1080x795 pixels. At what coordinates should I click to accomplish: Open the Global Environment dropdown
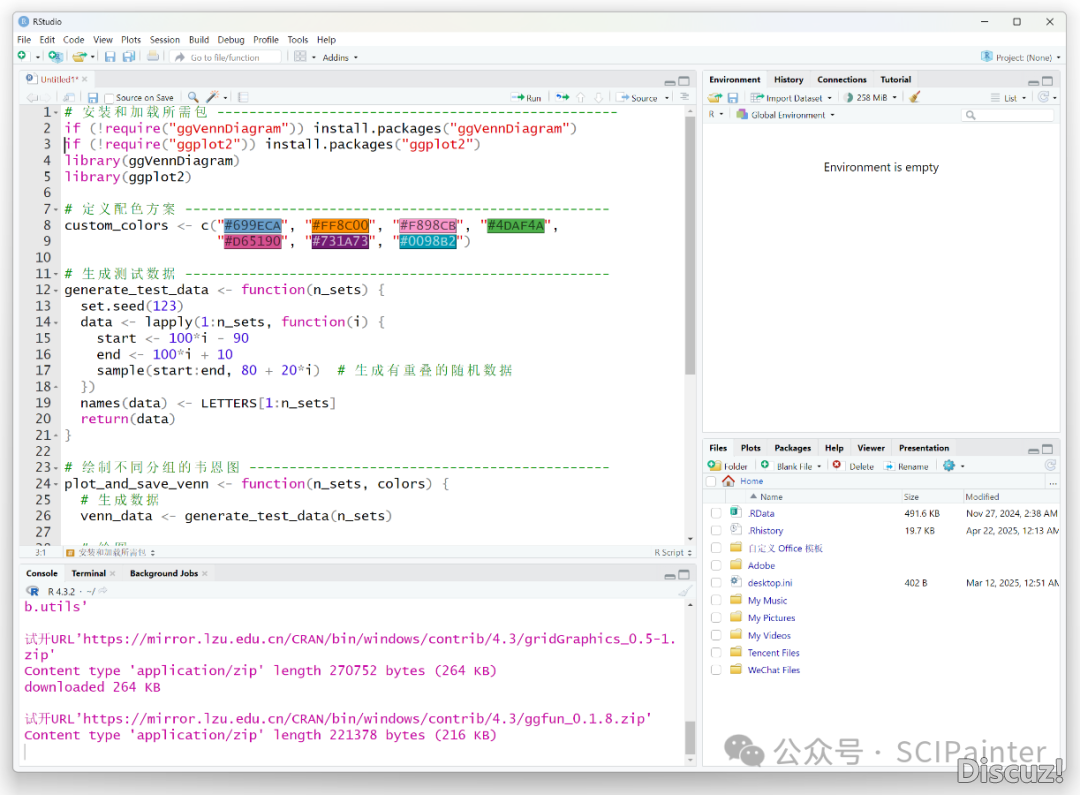(786, 115)
